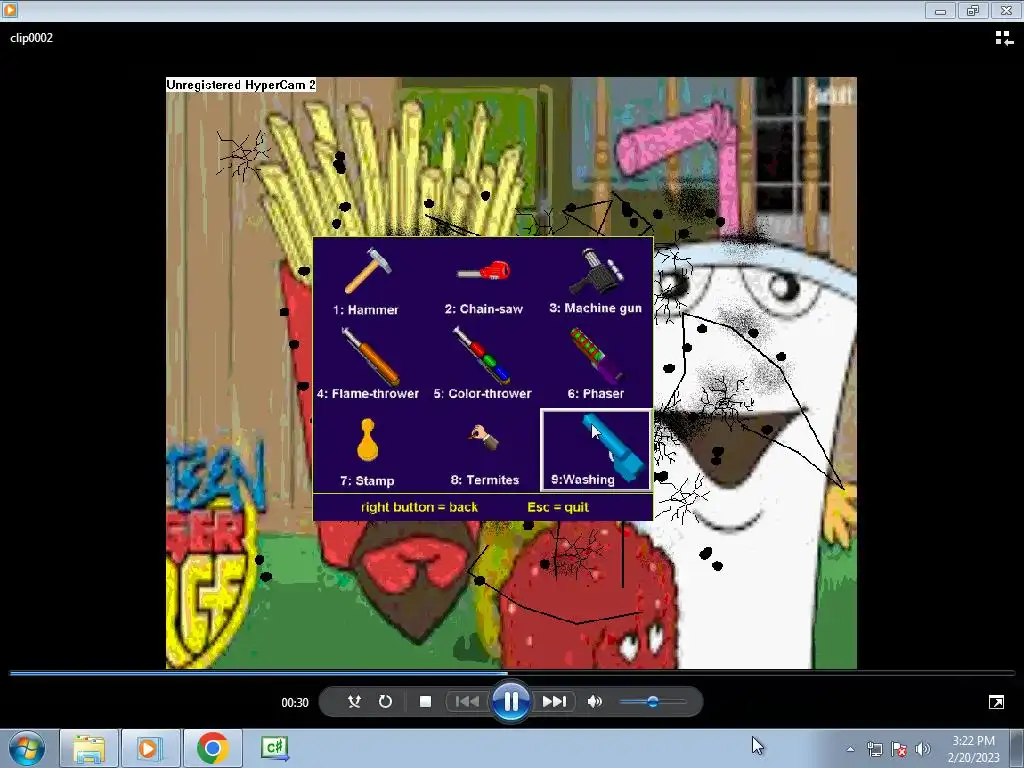Click the Media Player title bar icon
The image size is (1024, 768).
point(10,10)
